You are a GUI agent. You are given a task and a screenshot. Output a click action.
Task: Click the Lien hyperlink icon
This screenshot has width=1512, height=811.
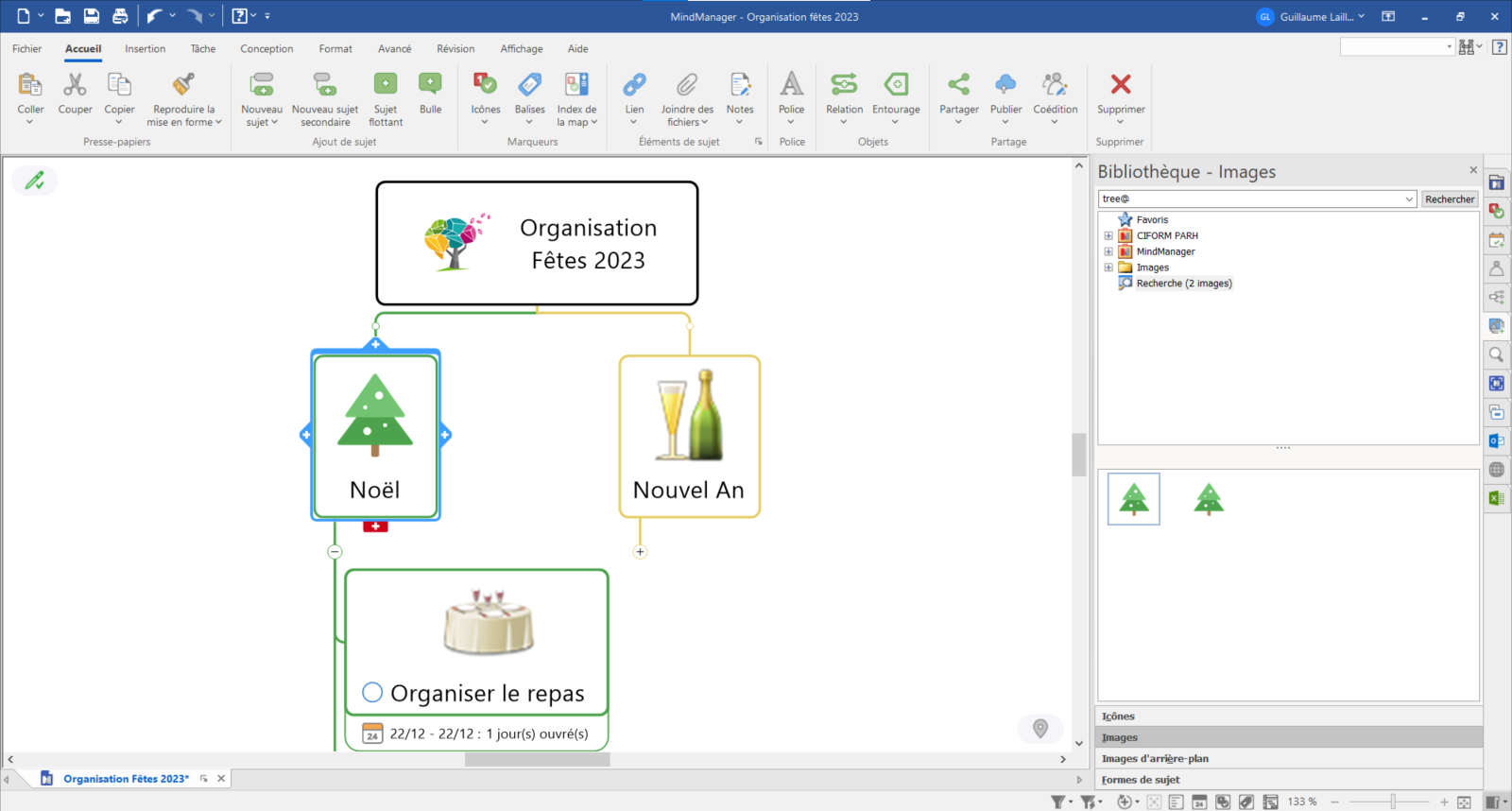click(634, 85)
